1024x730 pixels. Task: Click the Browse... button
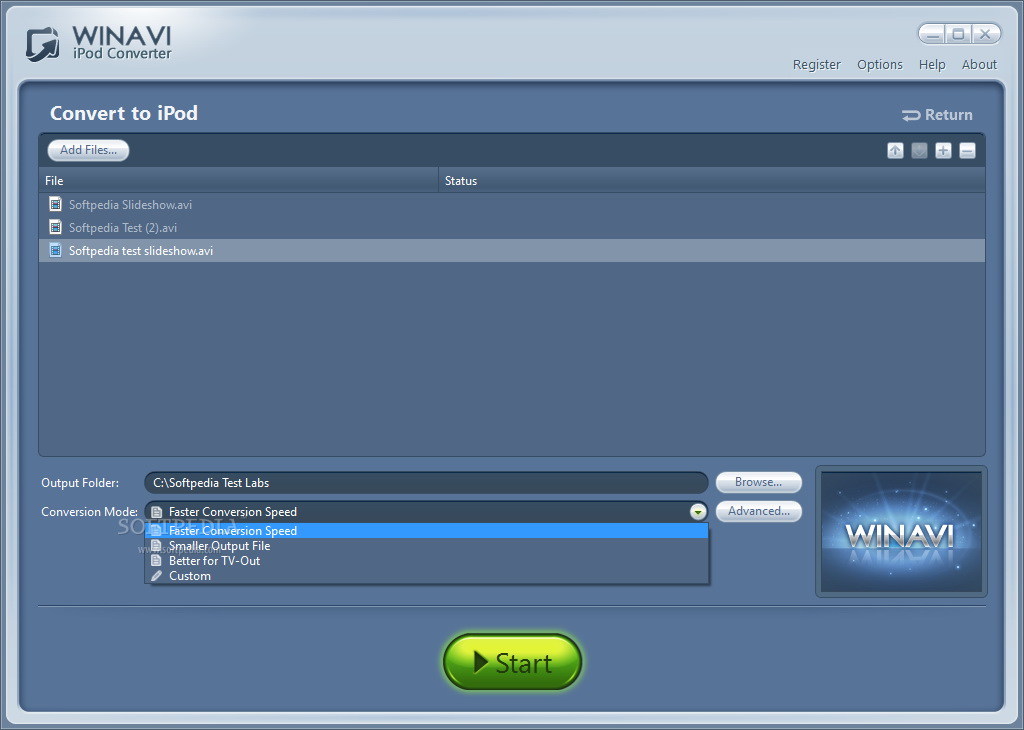point(758,482)
